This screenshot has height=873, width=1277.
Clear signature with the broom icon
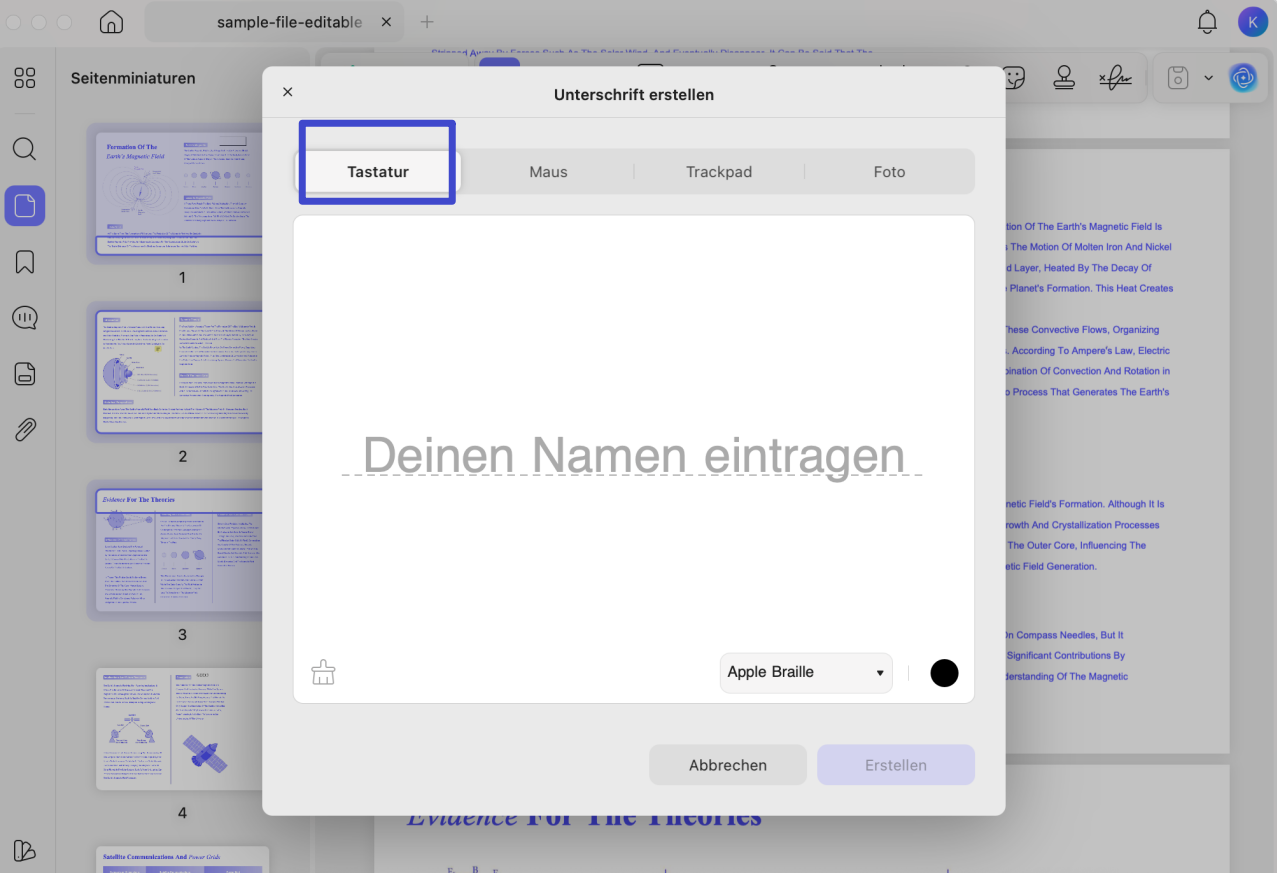pyautogui.click(x=323, y=672)
